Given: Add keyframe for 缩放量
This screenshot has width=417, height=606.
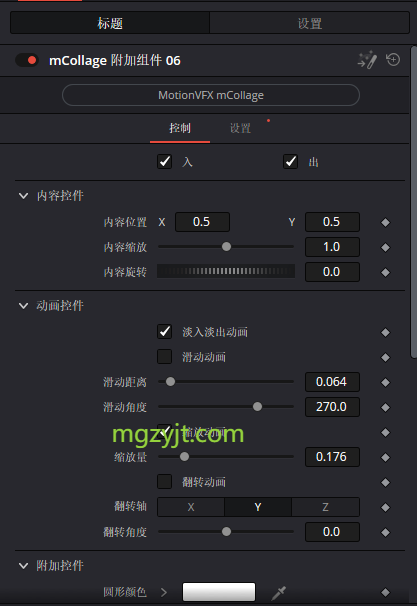Looking at the screenshot, I should click(x=385, y=457).
